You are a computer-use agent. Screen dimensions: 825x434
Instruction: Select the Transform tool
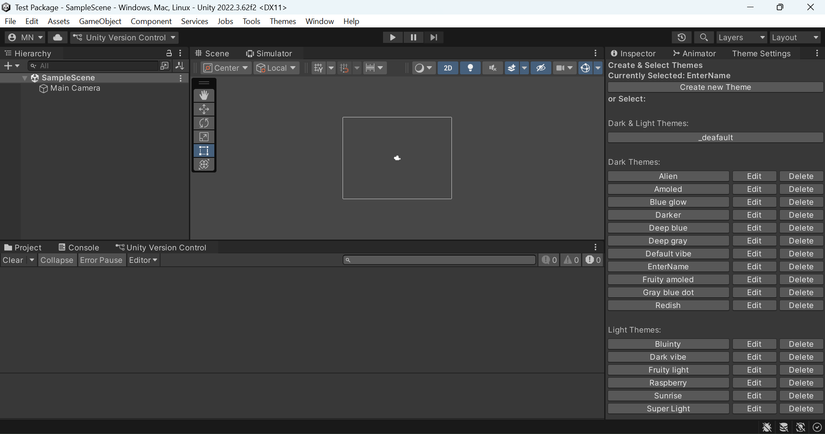point(204,165)
